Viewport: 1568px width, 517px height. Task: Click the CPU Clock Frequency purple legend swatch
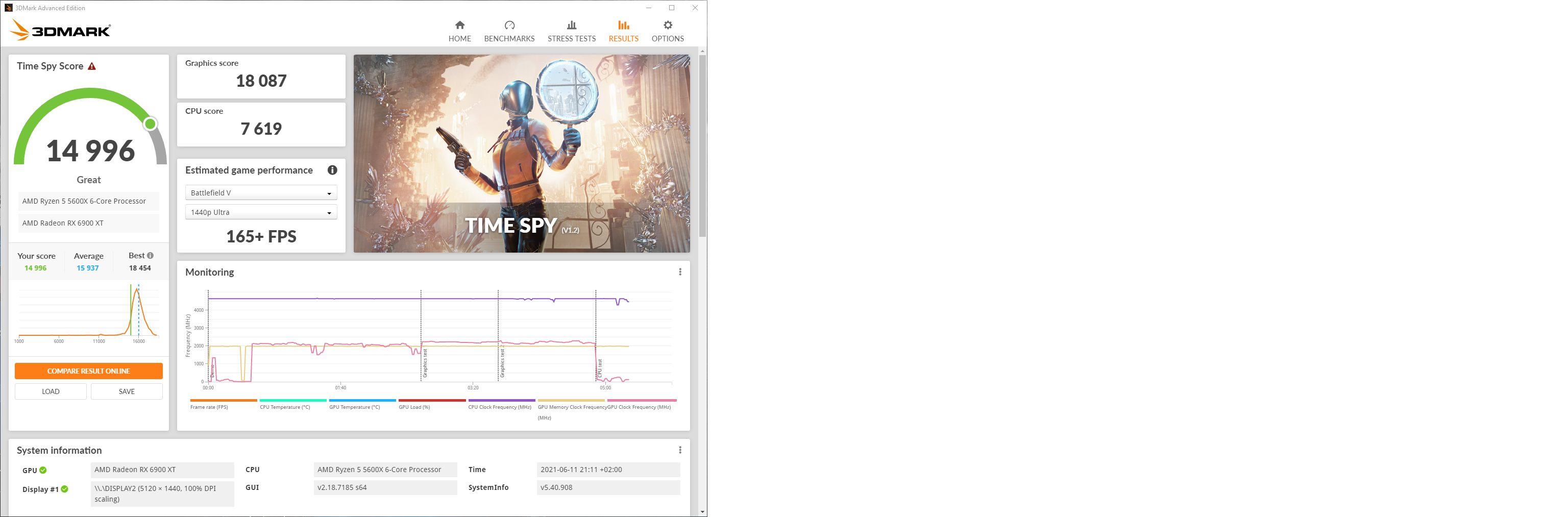[502, 401]
